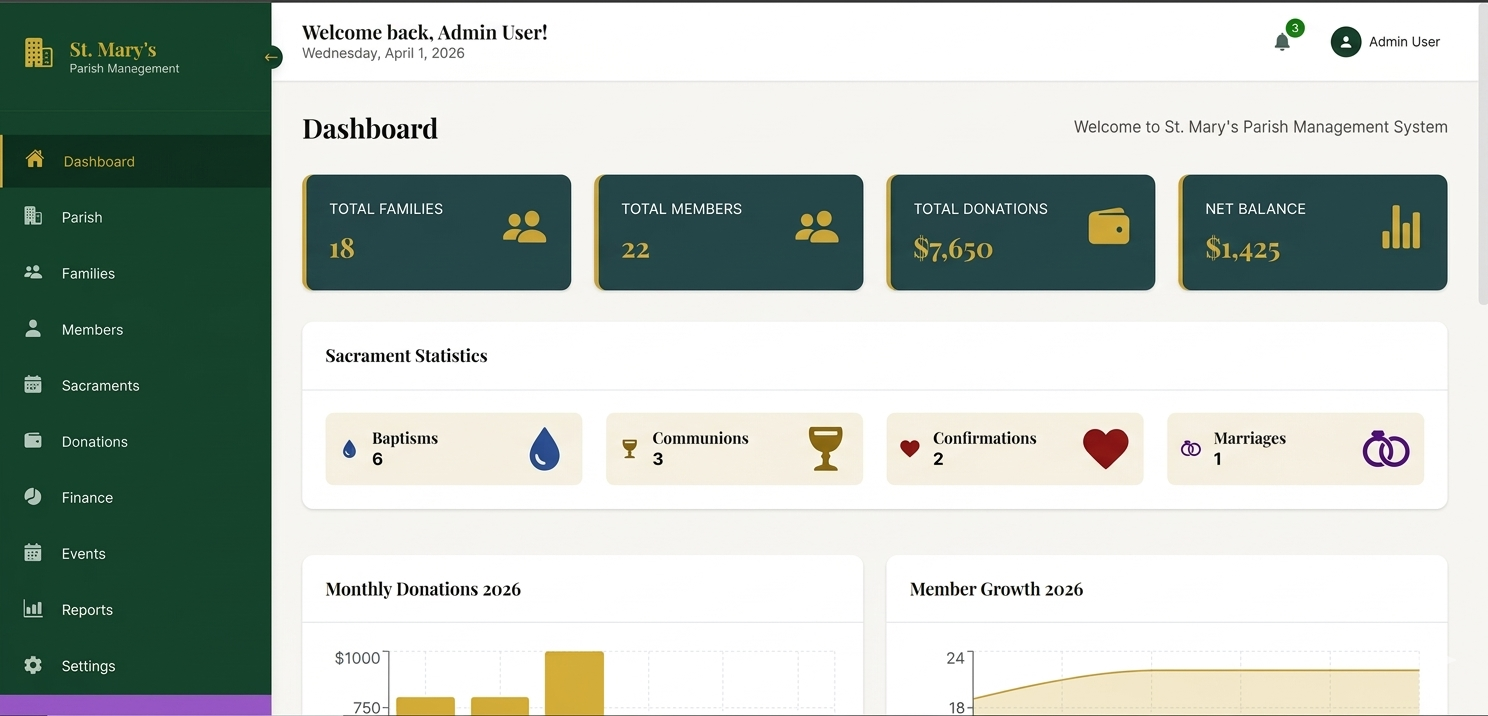Click the Reports chart icon in sidebar
This screenshot has width=1488, height=716.
coord(33,609)
